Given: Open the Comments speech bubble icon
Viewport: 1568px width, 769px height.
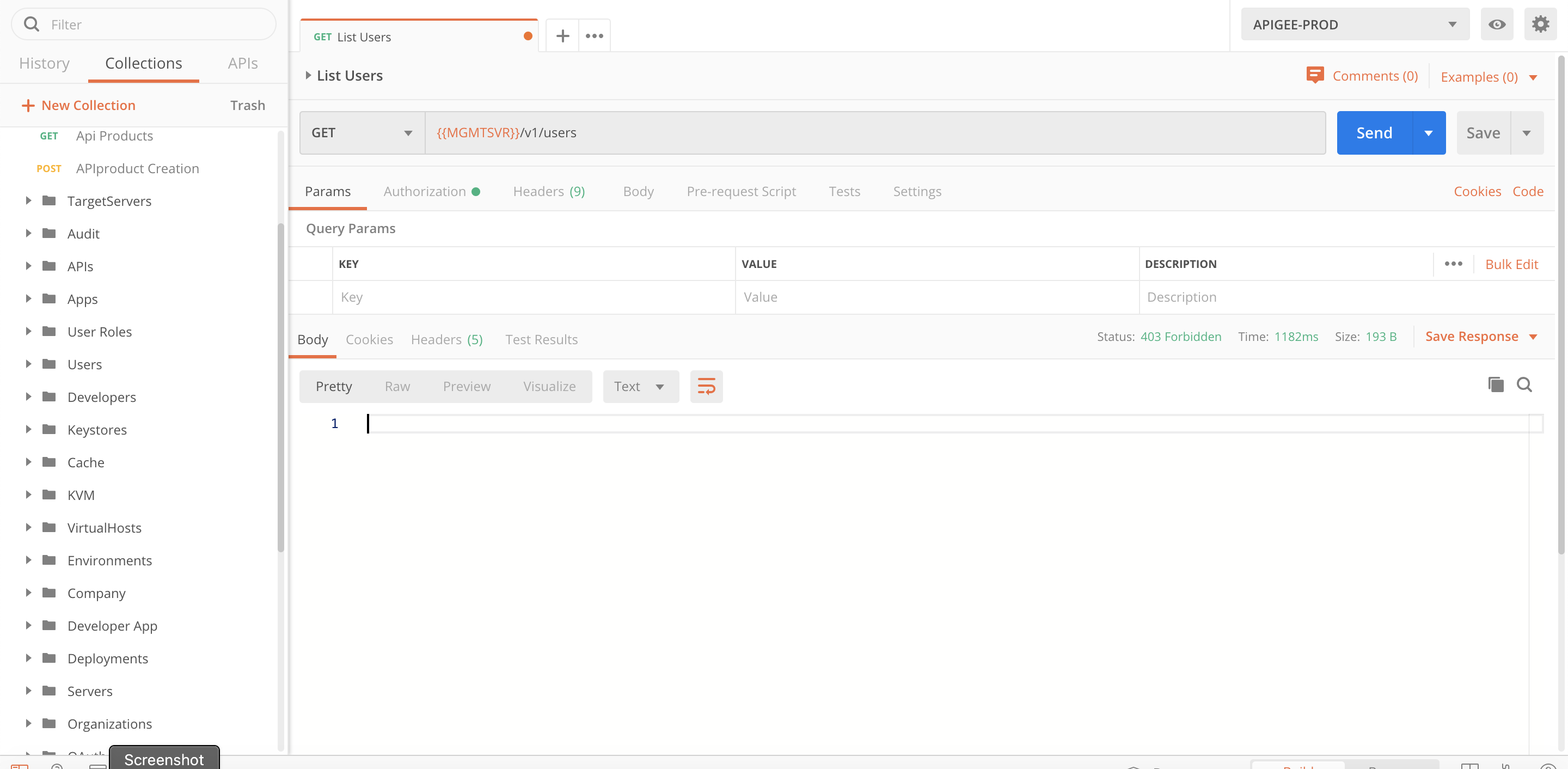Looking at the screenshot, I should pos(1315,76).
